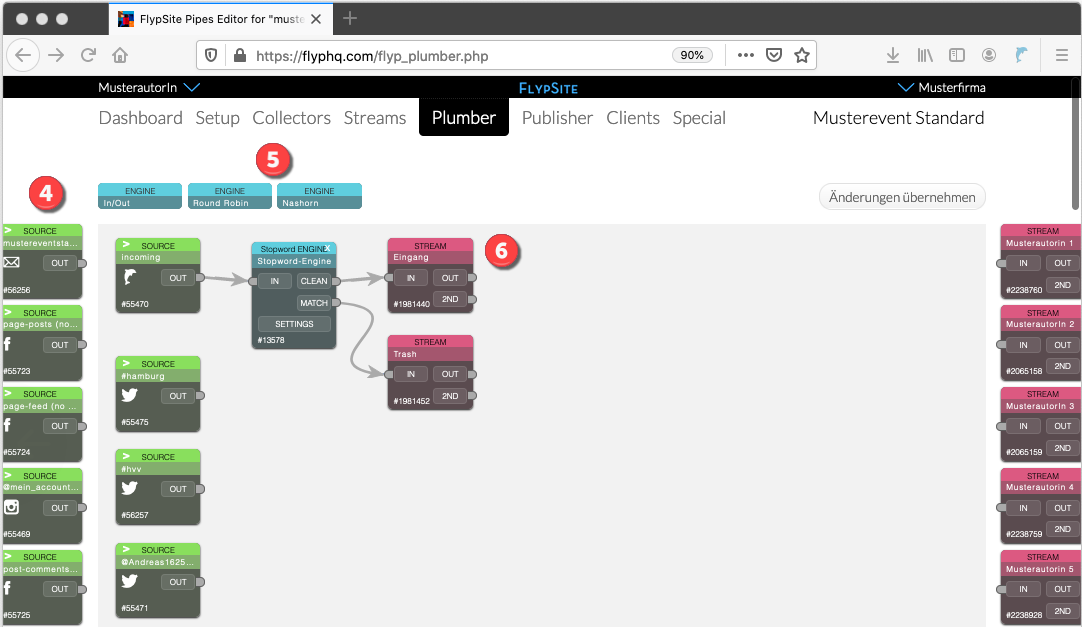Click the MATCH output of Stopword-Engine
Screen dimensions: 1082x627
pos(314,303)
